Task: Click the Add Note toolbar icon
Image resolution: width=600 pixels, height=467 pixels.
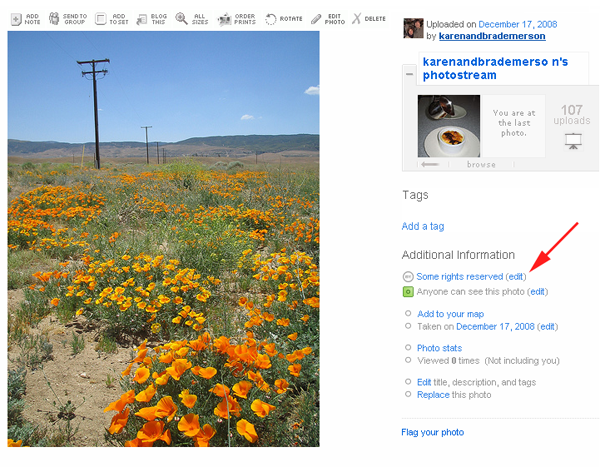Action: (16, 19)
